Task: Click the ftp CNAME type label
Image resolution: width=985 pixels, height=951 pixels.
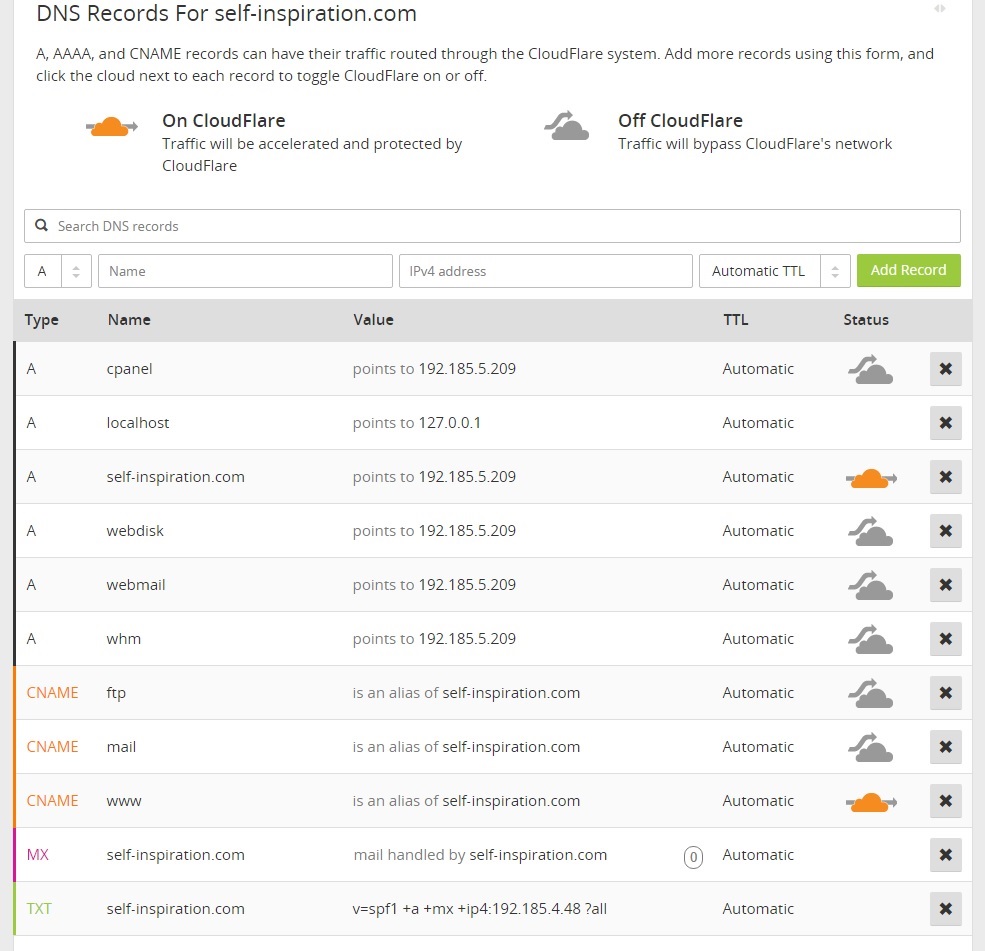Action: tap(52, 693)
